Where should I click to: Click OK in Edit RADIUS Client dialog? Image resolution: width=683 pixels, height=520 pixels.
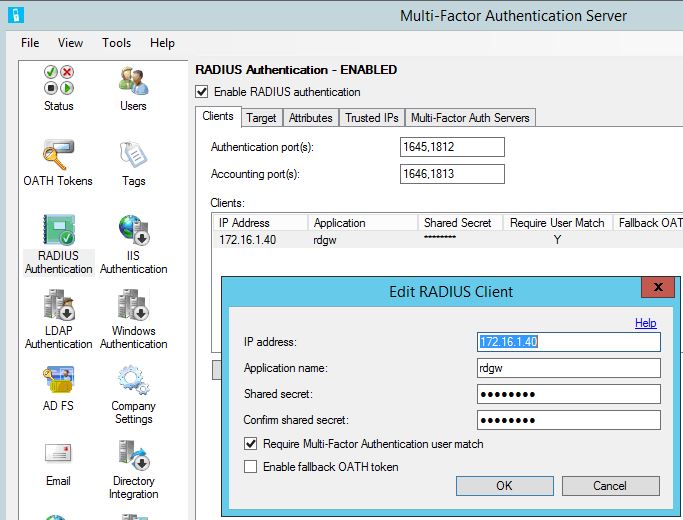(x=504, y=486)
